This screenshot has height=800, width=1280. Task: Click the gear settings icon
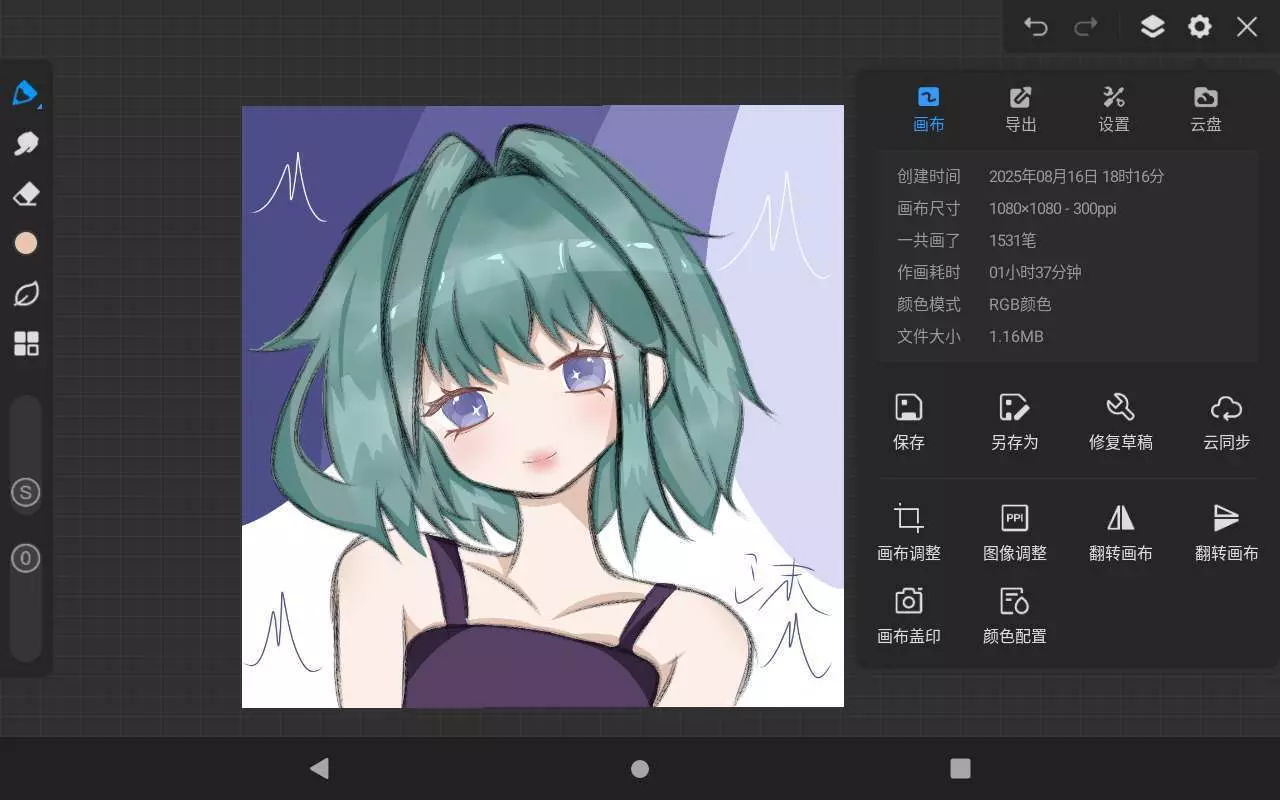[x=1199, y=27]
